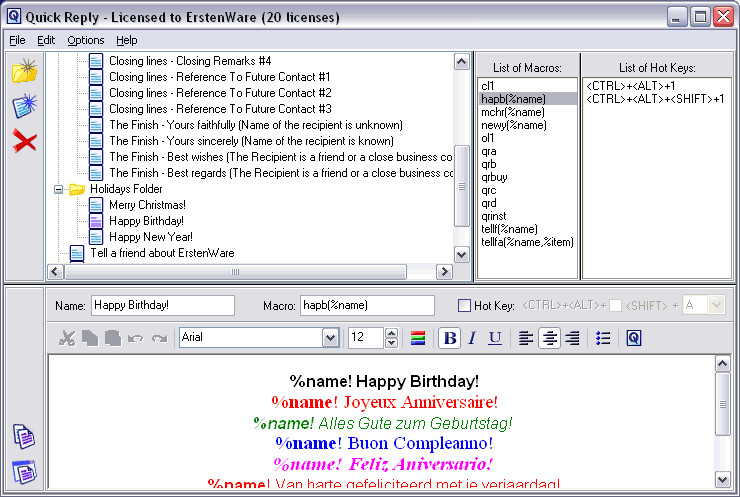740x497 pixels.
Task: Click the new folder icon in left sidebar
Action: [25, 71]
